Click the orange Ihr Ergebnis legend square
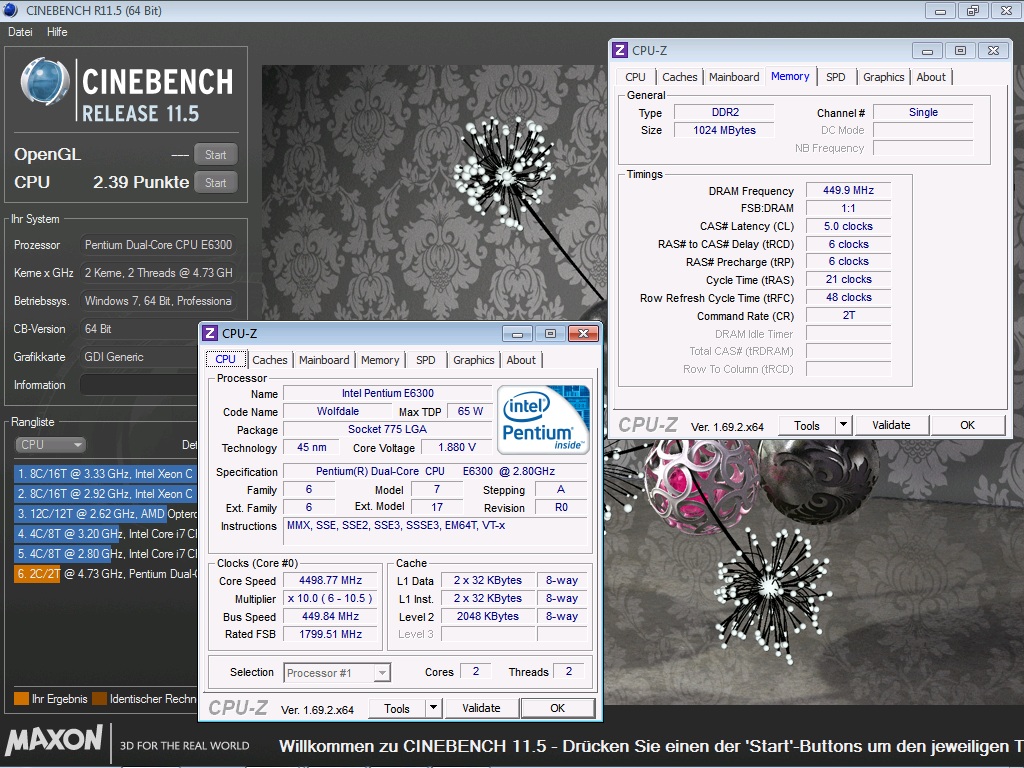 21,699
